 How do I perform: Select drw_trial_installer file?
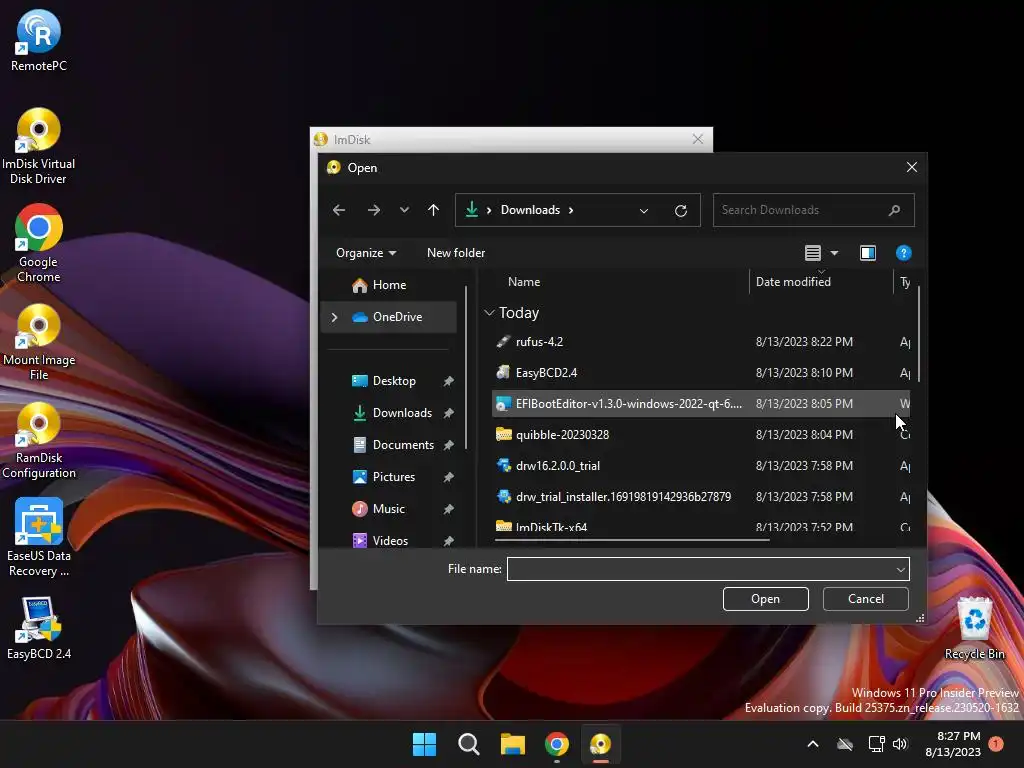[x=700, y=497]
